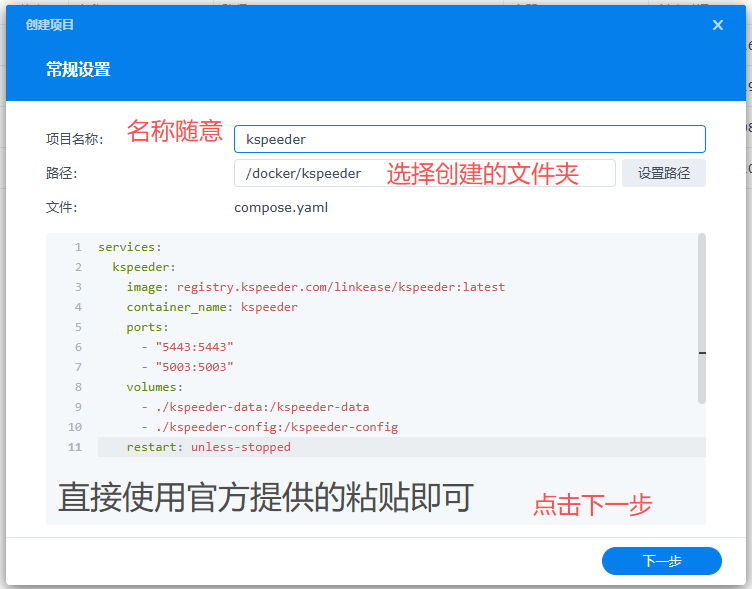Close the 创建项目 dialog with the X
Screen dimensions: 752x589
pos(717,25)
